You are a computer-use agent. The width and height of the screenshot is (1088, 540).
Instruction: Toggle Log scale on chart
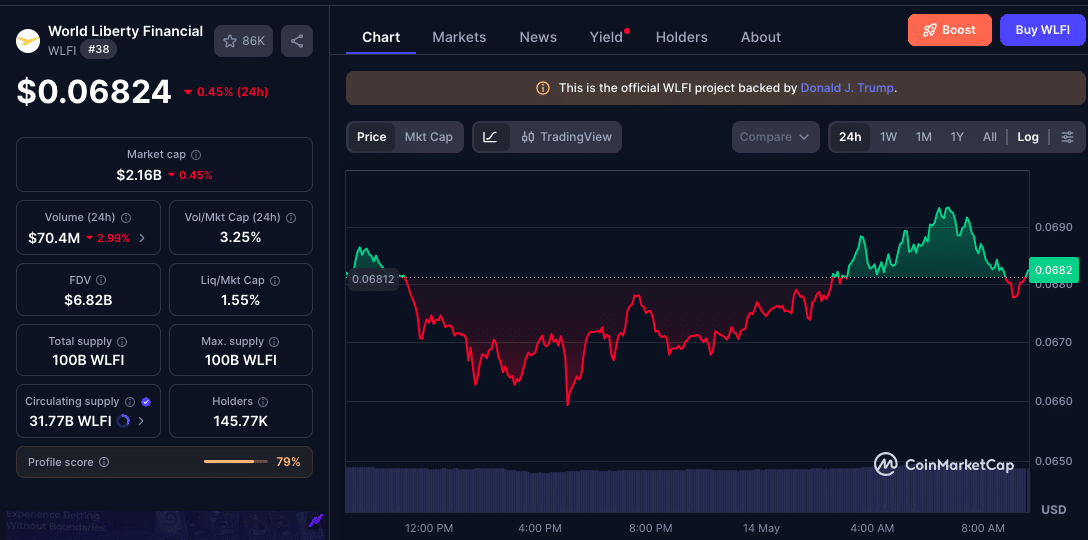click(1028, 137)
